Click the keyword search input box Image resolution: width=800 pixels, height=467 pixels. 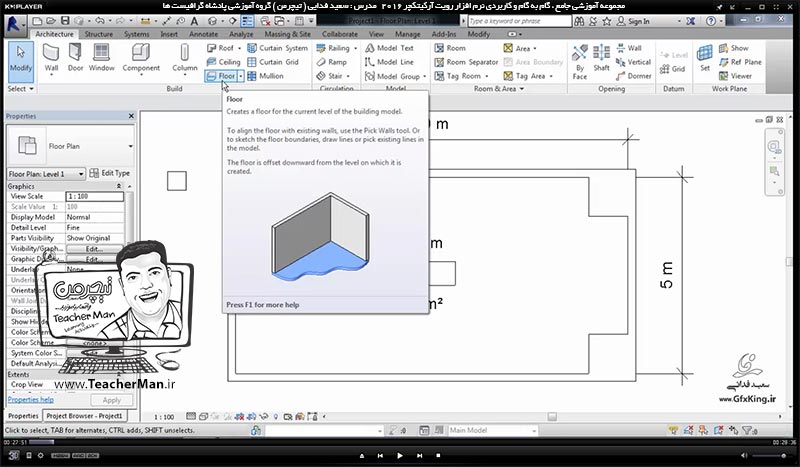(x=519, y=21)
